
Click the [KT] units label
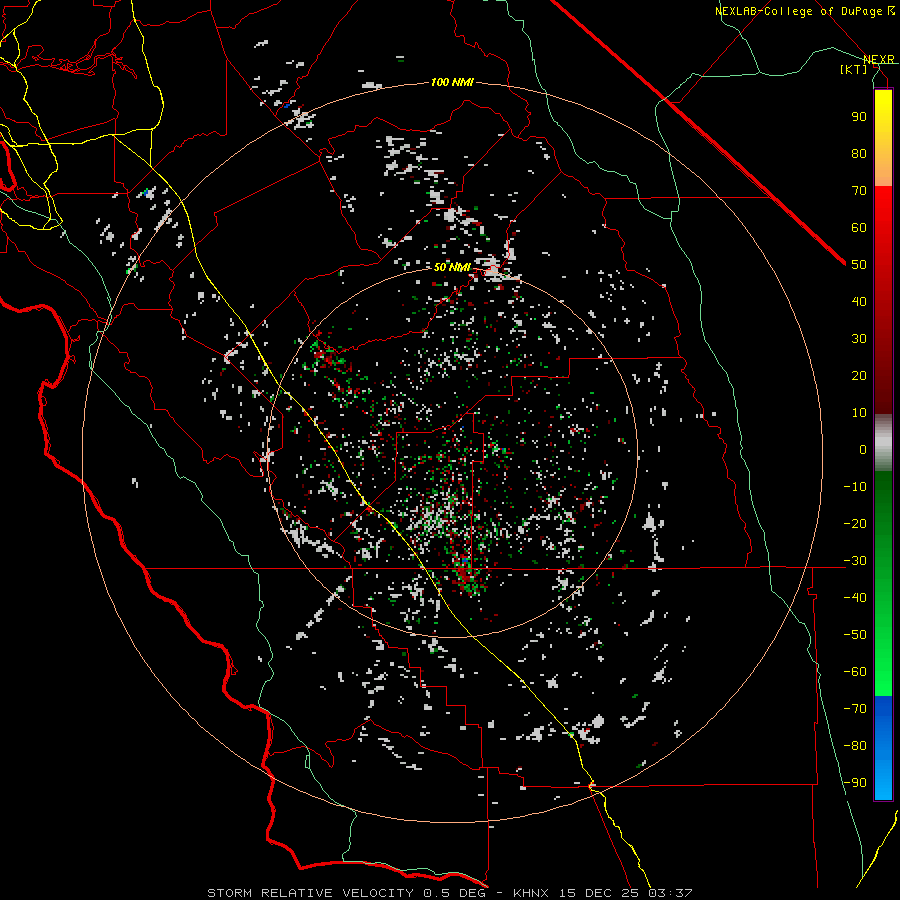(x=854, y=69)
